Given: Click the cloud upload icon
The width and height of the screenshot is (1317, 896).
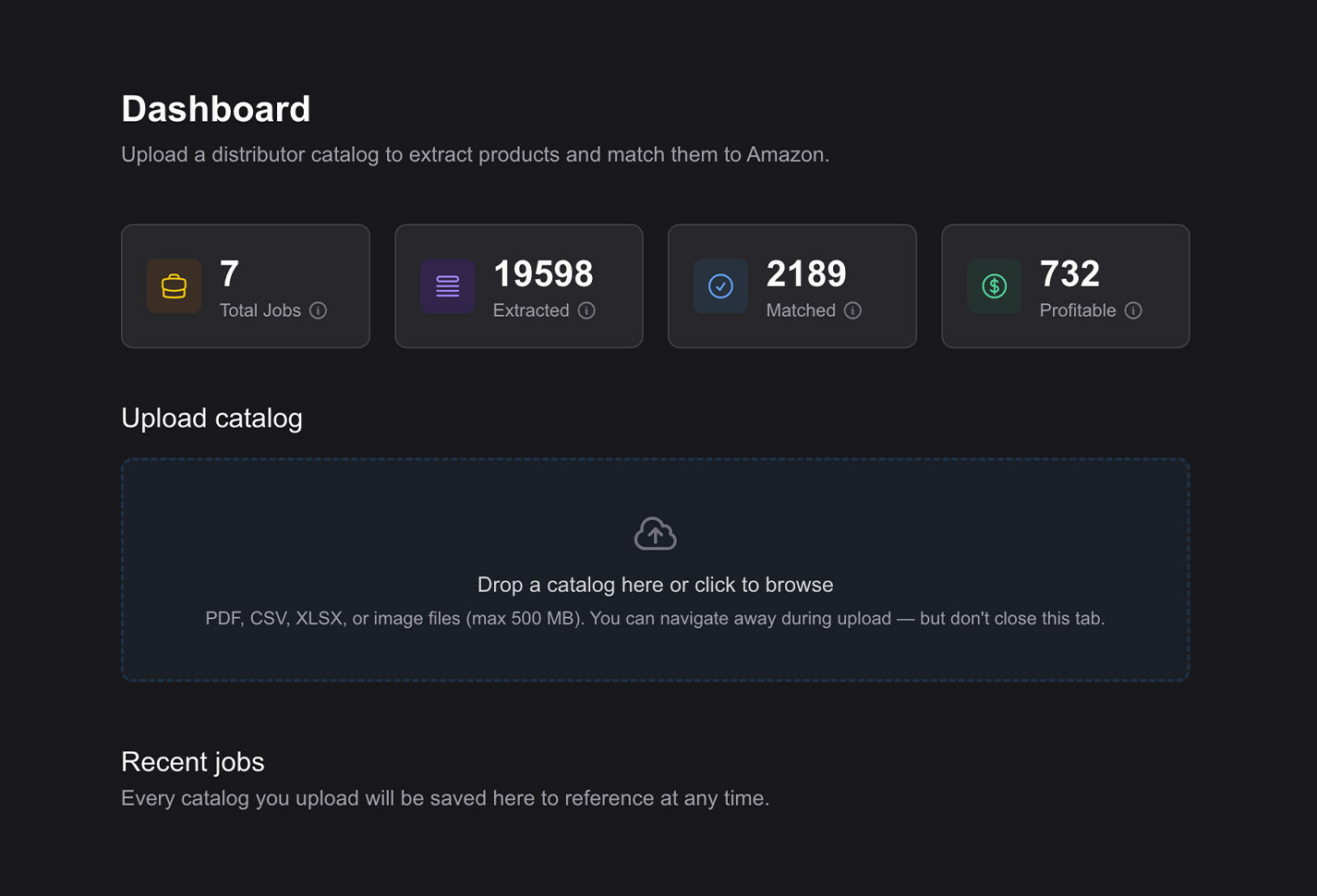Looking at the screenshot, I should coord(655,534).
